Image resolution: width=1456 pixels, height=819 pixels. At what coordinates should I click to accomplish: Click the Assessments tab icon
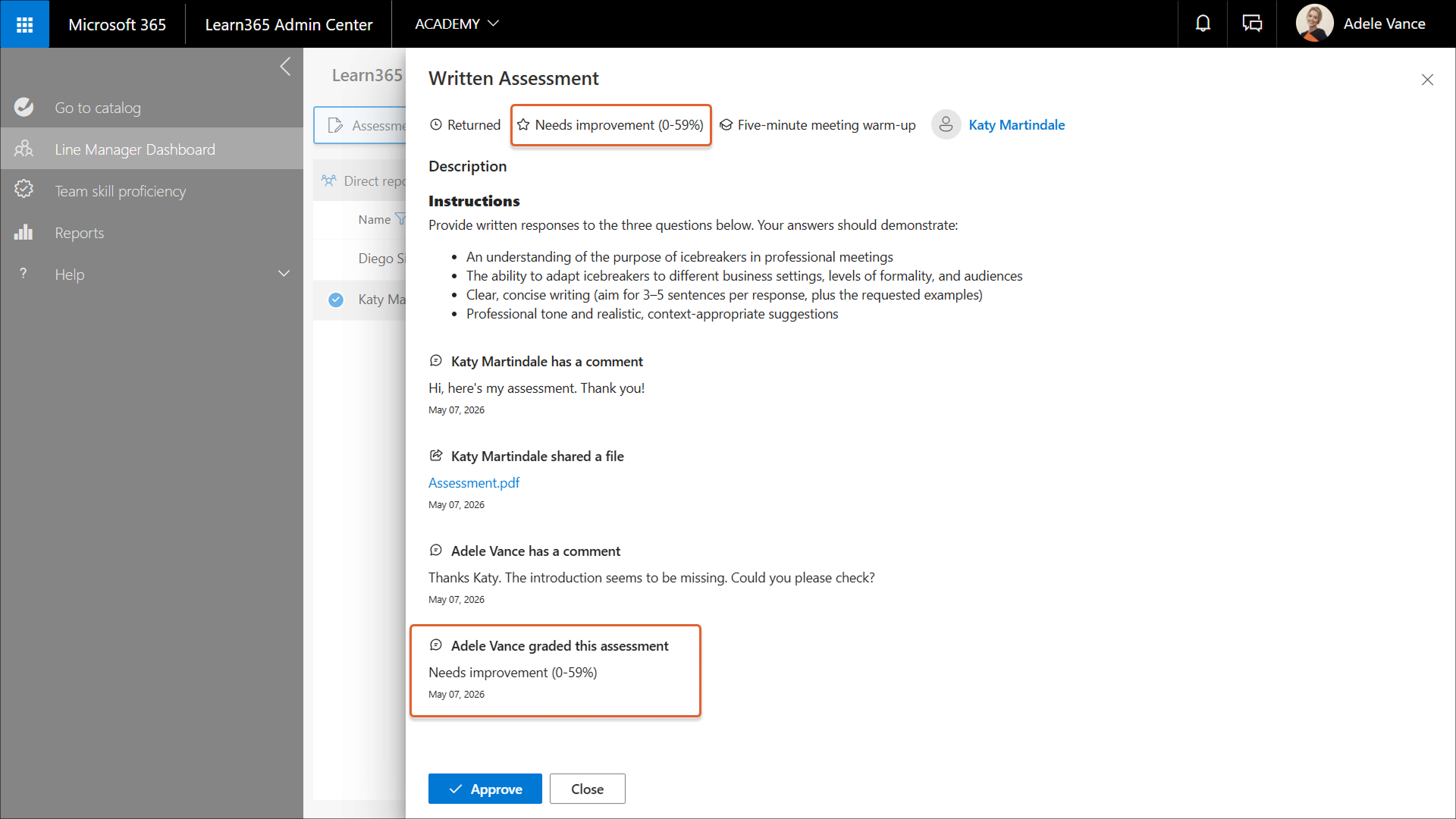[335, 125]
